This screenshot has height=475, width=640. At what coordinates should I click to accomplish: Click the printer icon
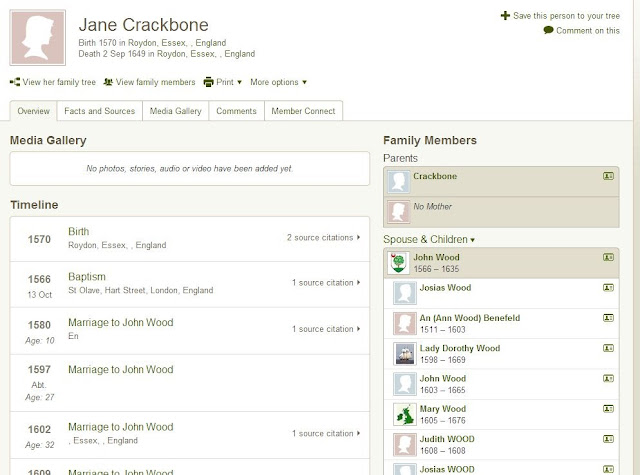point(209,82)
